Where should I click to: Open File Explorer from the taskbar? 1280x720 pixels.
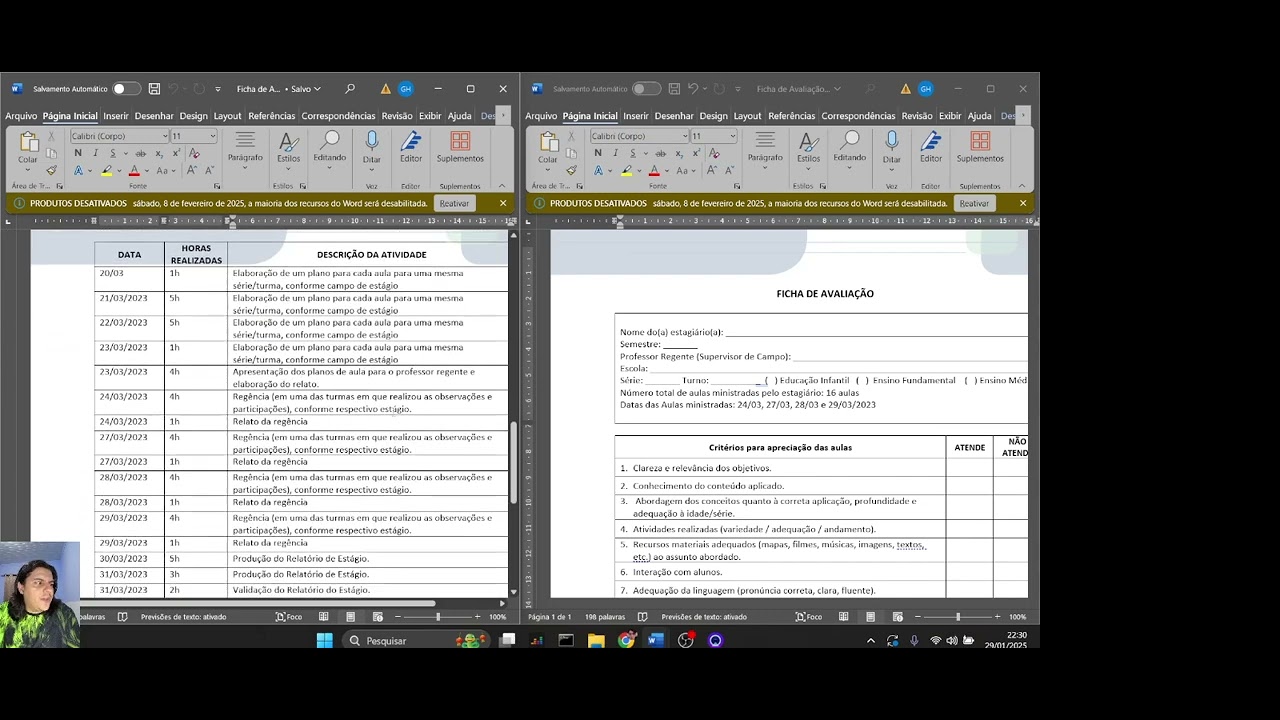pyautogui.click(x=596, y=640)
